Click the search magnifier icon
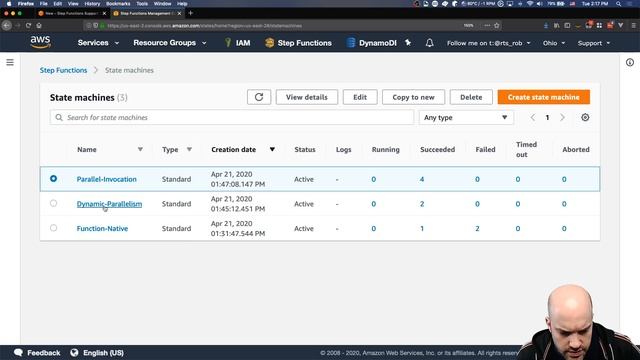 click(x=59, y=118)
